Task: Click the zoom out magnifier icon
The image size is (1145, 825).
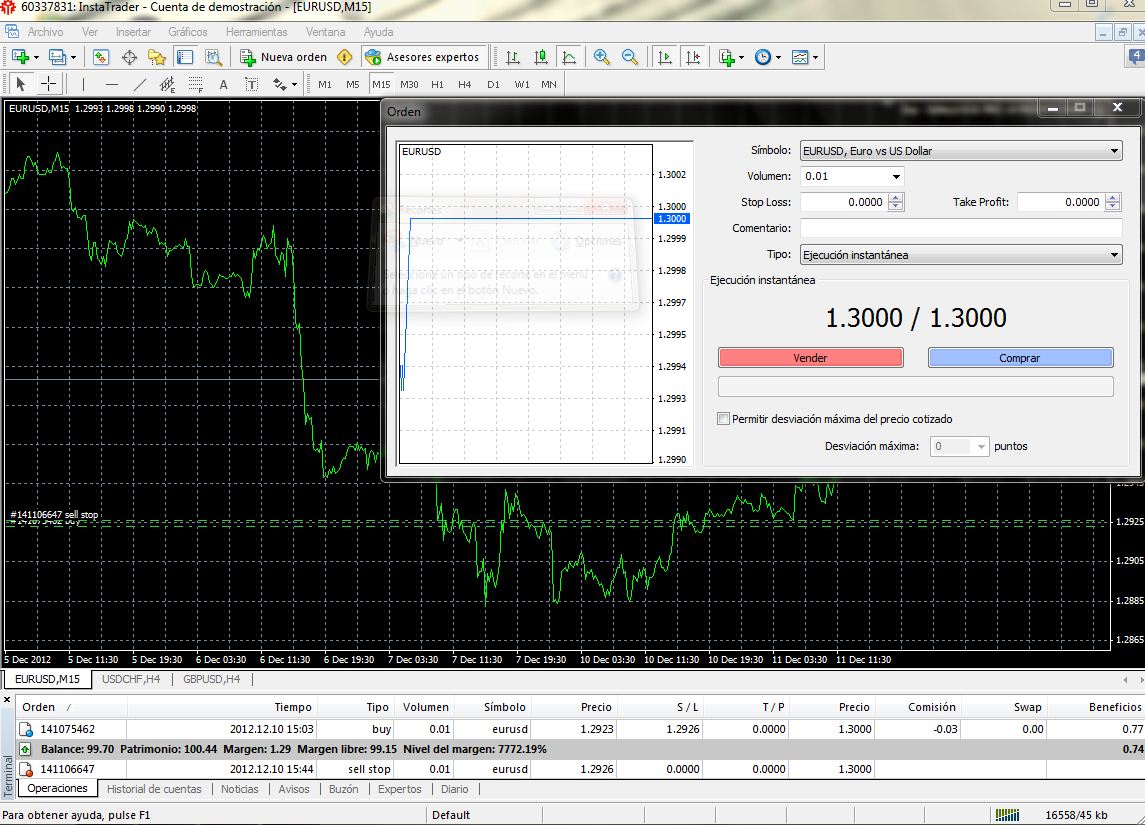Action: (x=630, y=57)
